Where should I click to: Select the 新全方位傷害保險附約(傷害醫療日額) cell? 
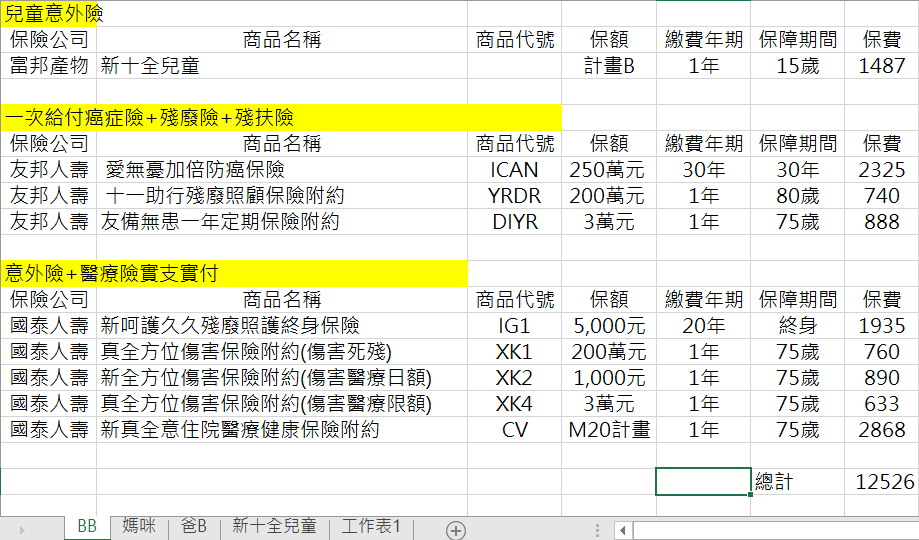pyautogui.click(x=282, y=378)
